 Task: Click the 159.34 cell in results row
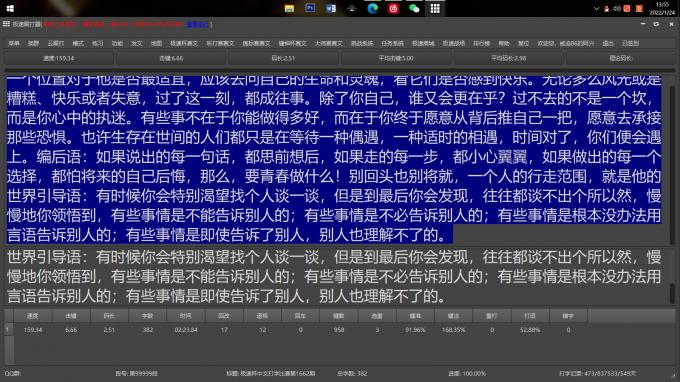(x=33, y=330)
